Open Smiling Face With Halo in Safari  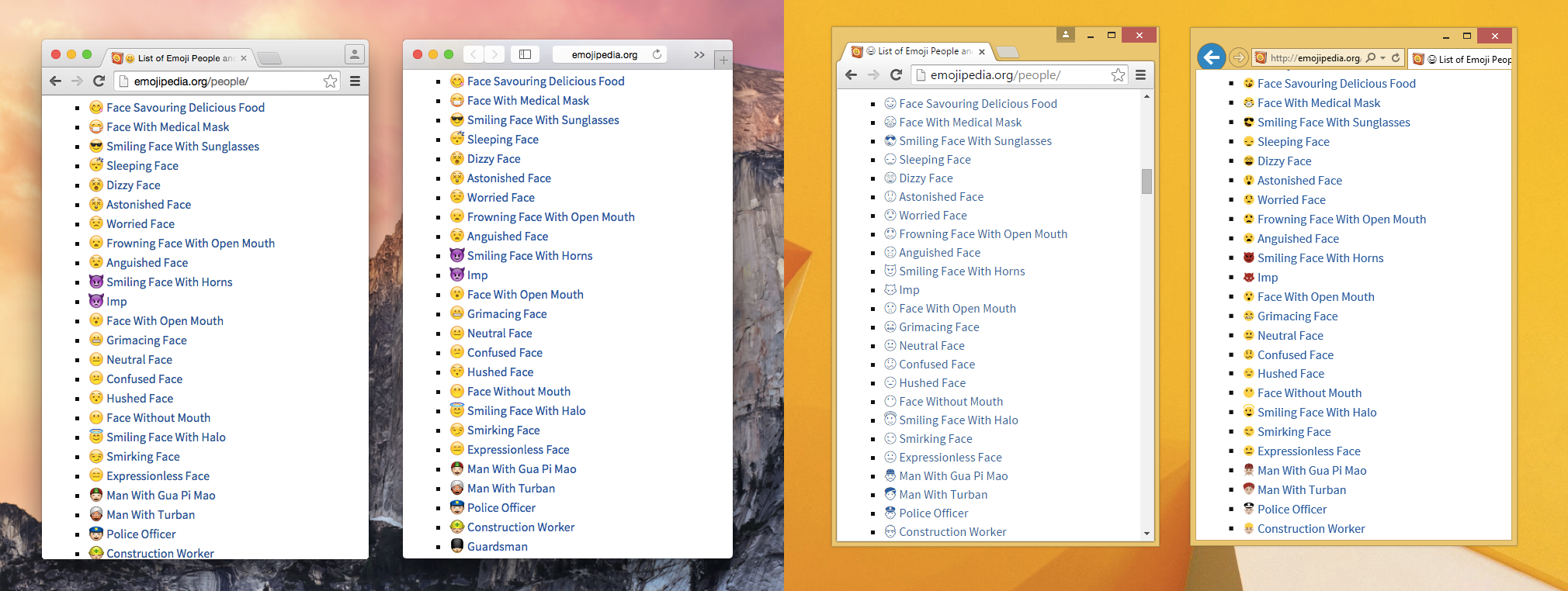526,411
